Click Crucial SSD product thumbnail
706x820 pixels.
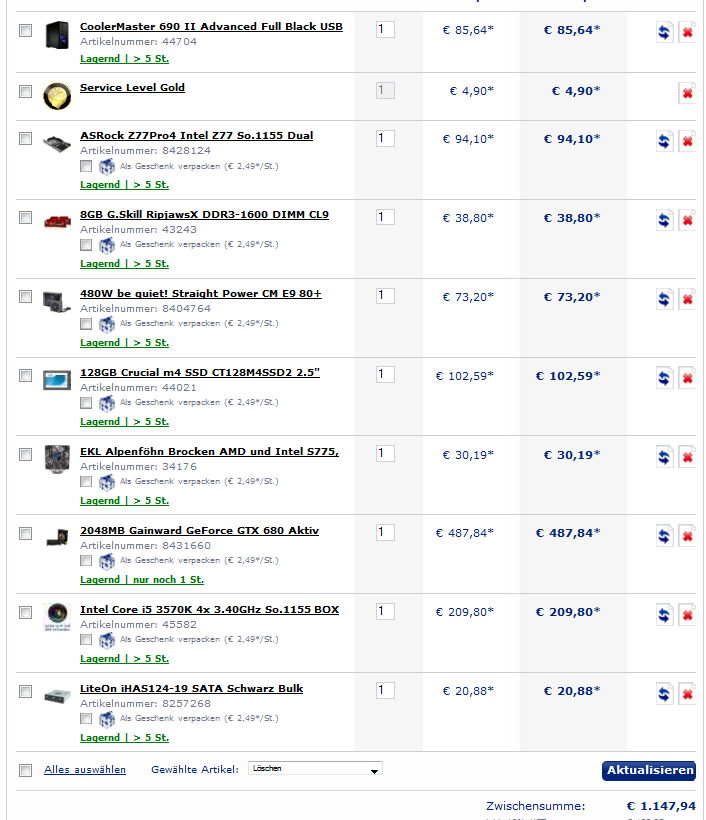coord(57,380)
